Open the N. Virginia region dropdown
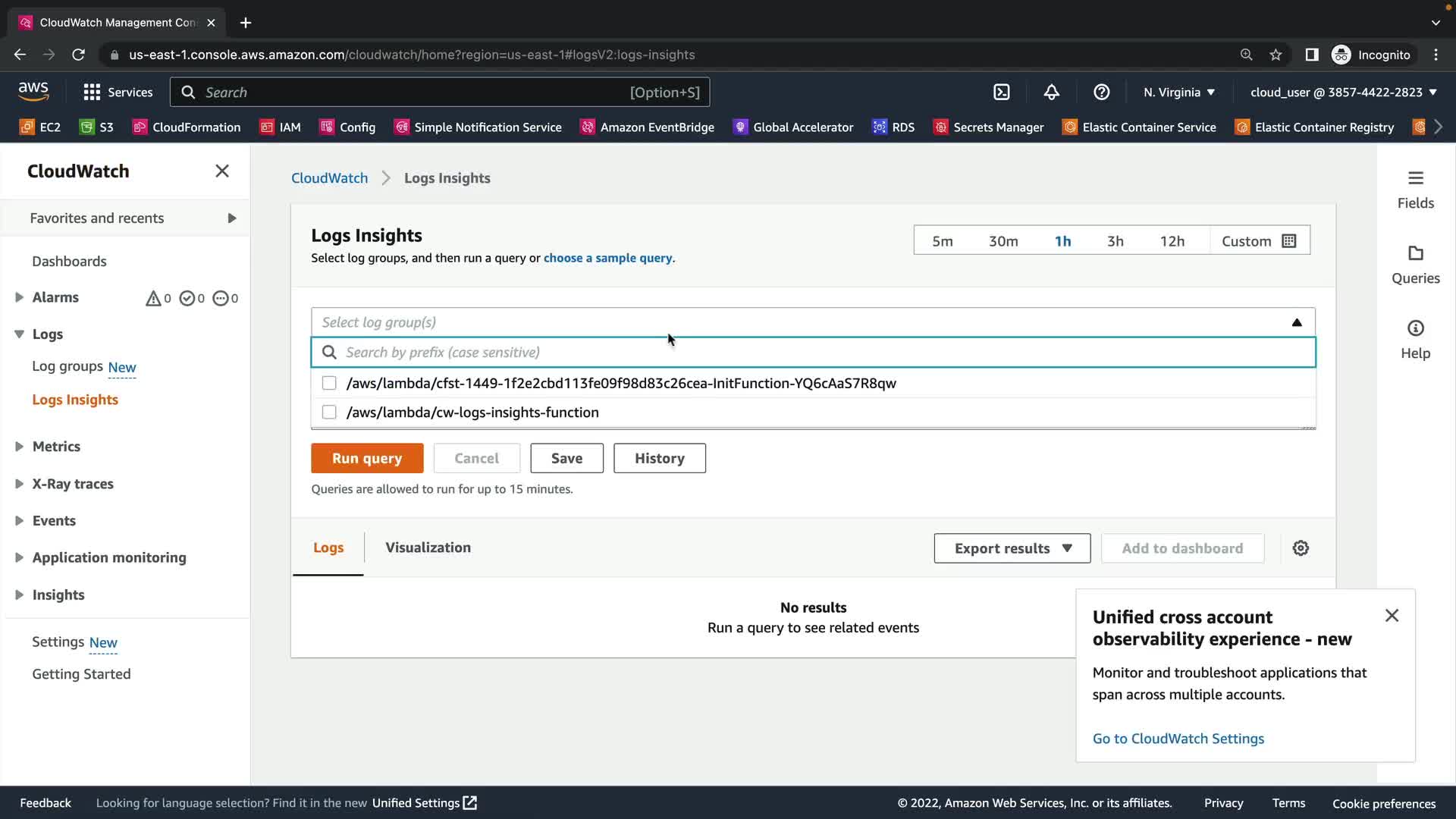This screenshot has height=819, width=1456. pyautogui.click(x=1178, y=93)
